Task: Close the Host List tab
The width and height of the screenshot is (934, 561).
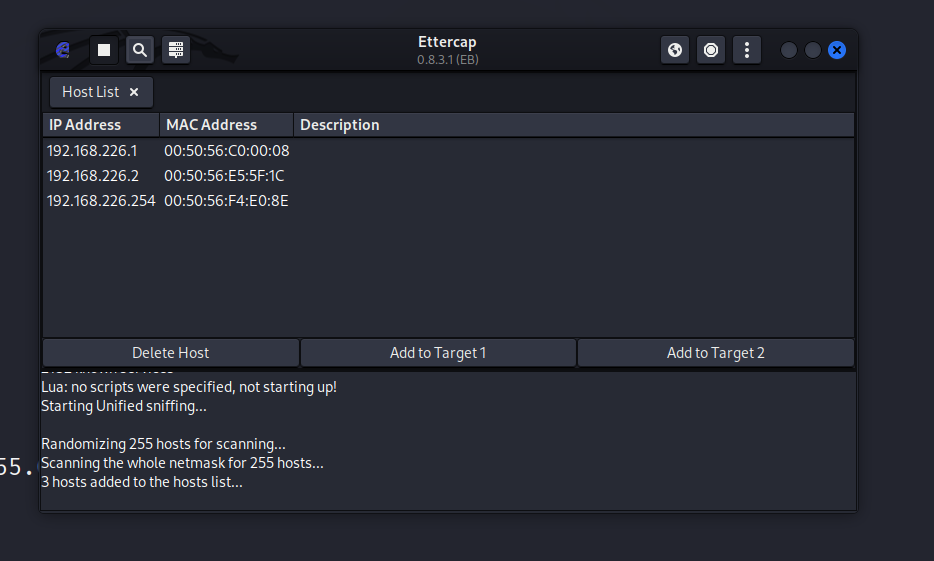Action: 134,92
